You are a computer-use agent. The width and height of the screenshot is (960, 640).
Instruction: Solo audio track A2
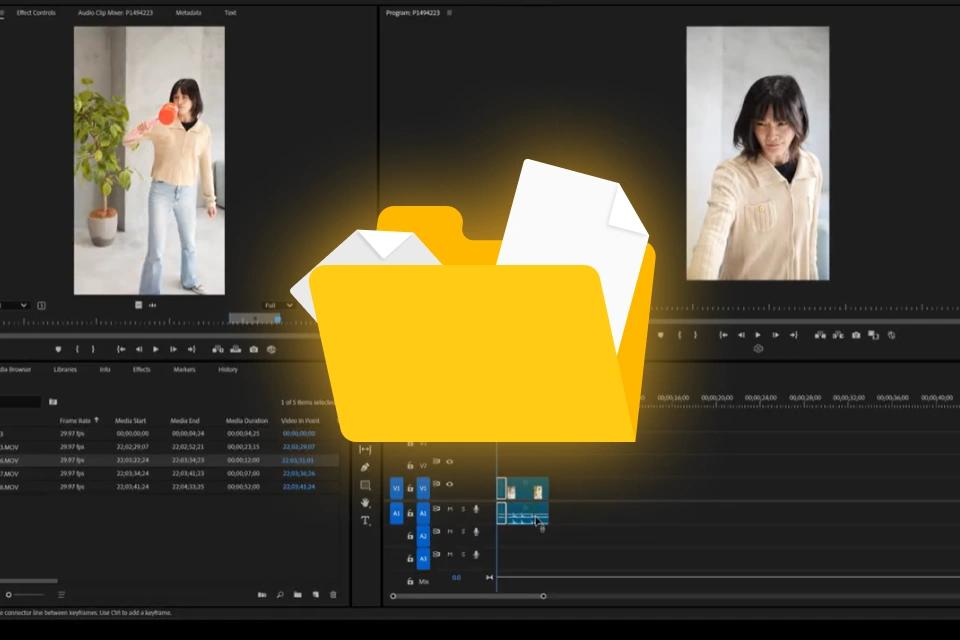[463, 532]
